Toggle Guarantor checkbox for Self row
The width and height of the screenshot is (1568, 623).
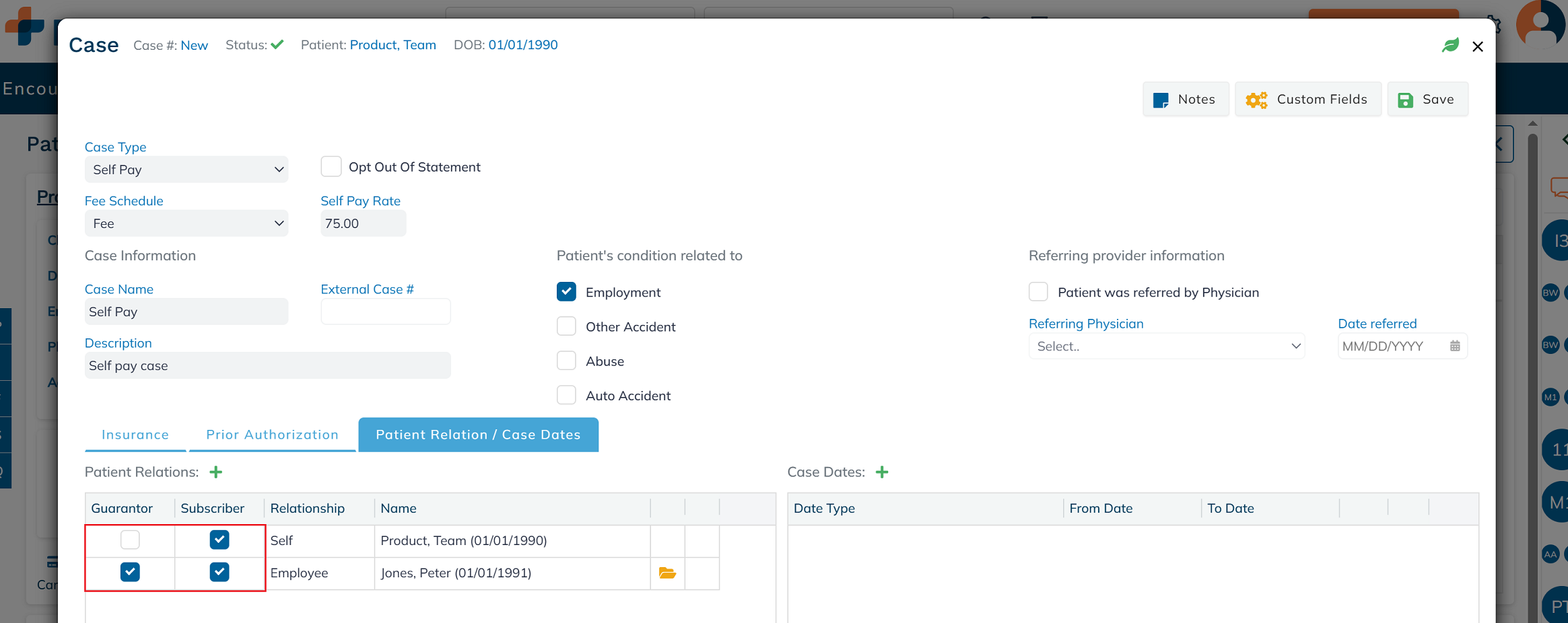pos(130,540)
